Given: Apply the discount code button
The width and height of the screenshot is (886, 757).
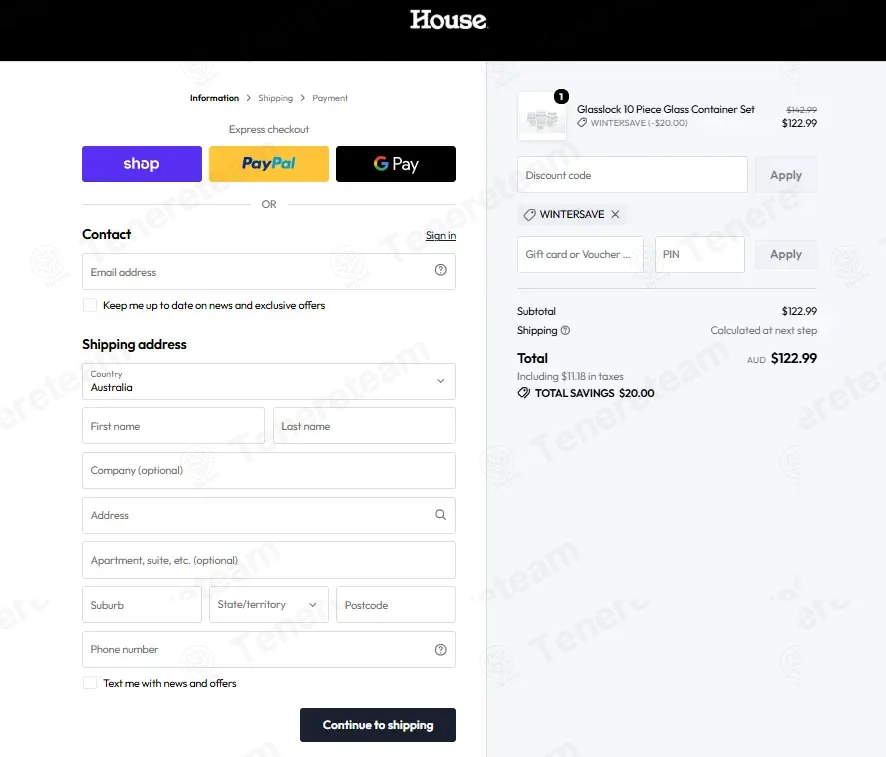Looking at the screenshot, I should click(786, 175).
